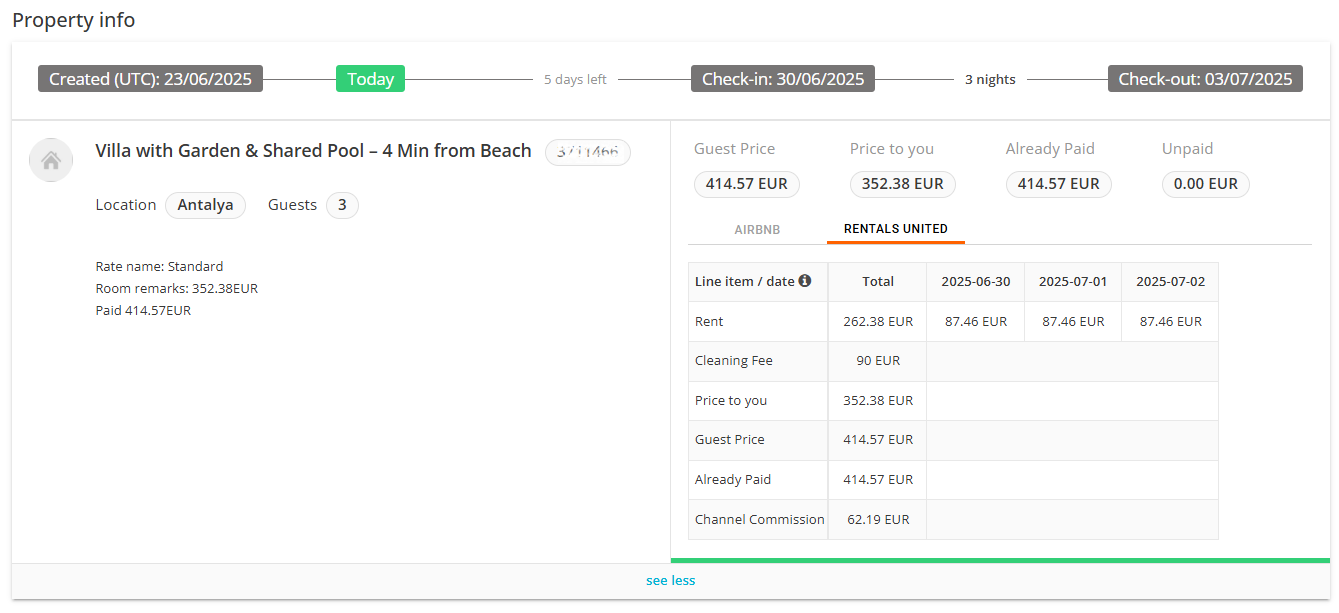Click the Created (UTC) date badge
The image size is (1339, 613).
pyautogui.click(x=150, y=79)
